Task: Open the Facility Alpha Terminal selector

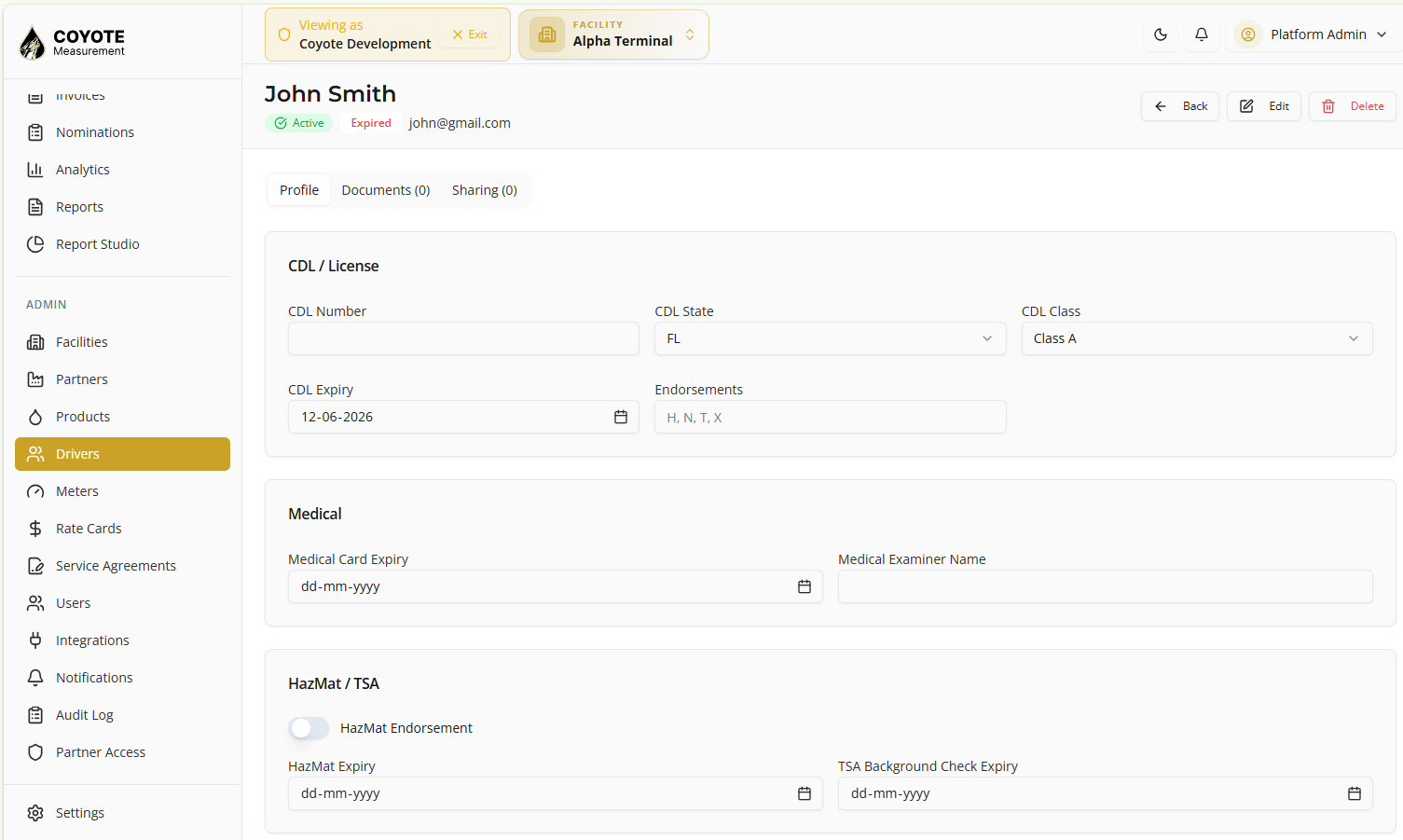Action: coord(613,34)
